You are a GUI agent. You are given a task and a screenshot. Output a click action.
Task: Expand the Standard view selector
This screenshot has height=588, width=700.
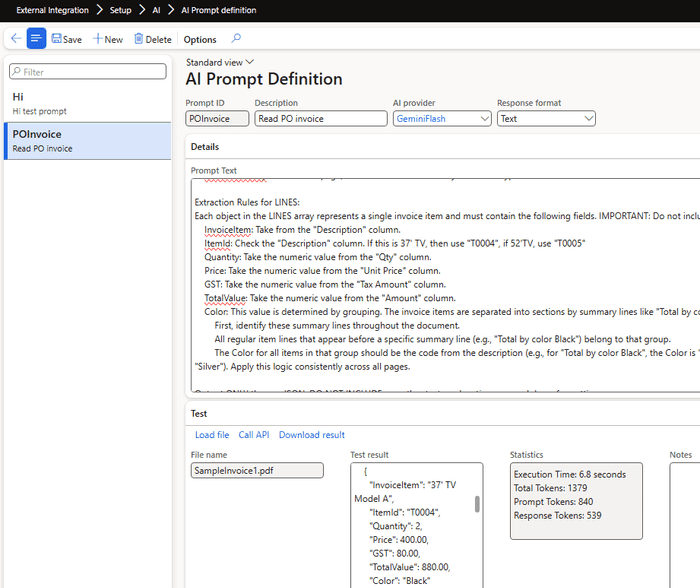pos(220,62)
